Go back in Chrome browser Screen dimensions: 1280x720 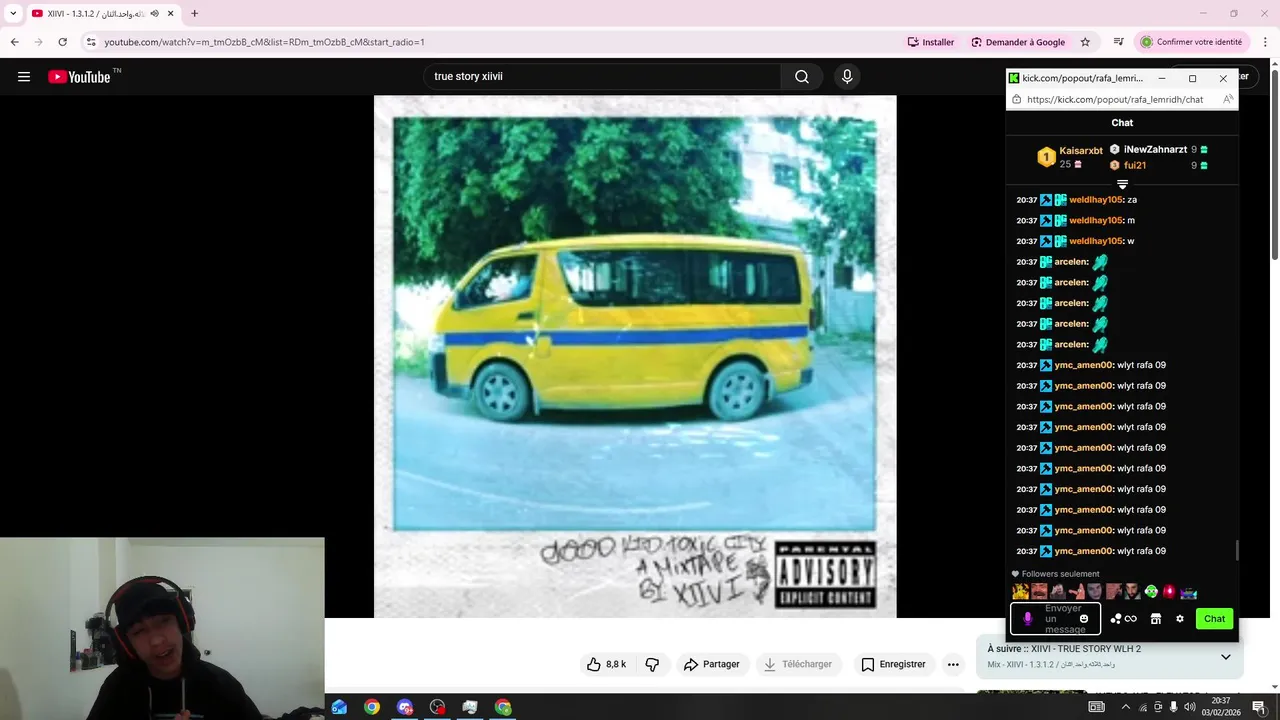point(14,42)
